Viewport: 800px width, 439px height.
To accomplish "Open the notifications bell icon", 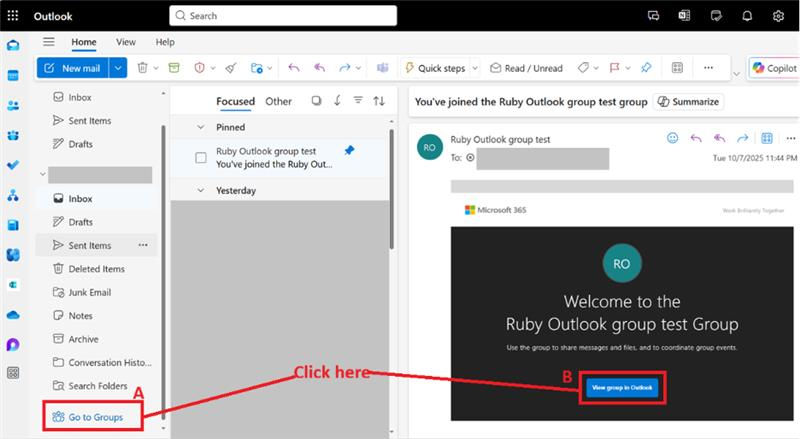I will tap(747, 16).
